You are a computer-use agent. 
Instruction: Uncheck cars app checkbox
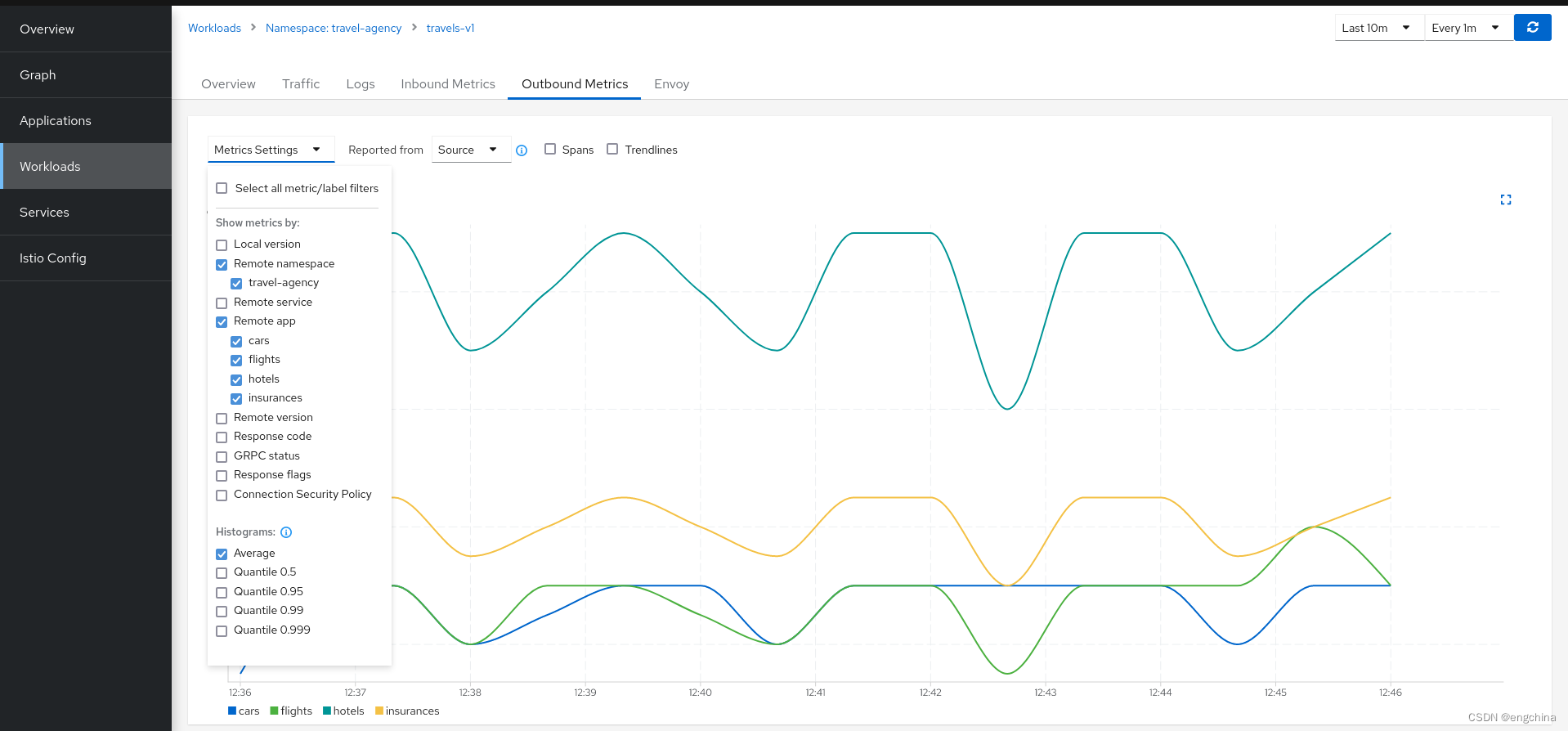point(236,341)
